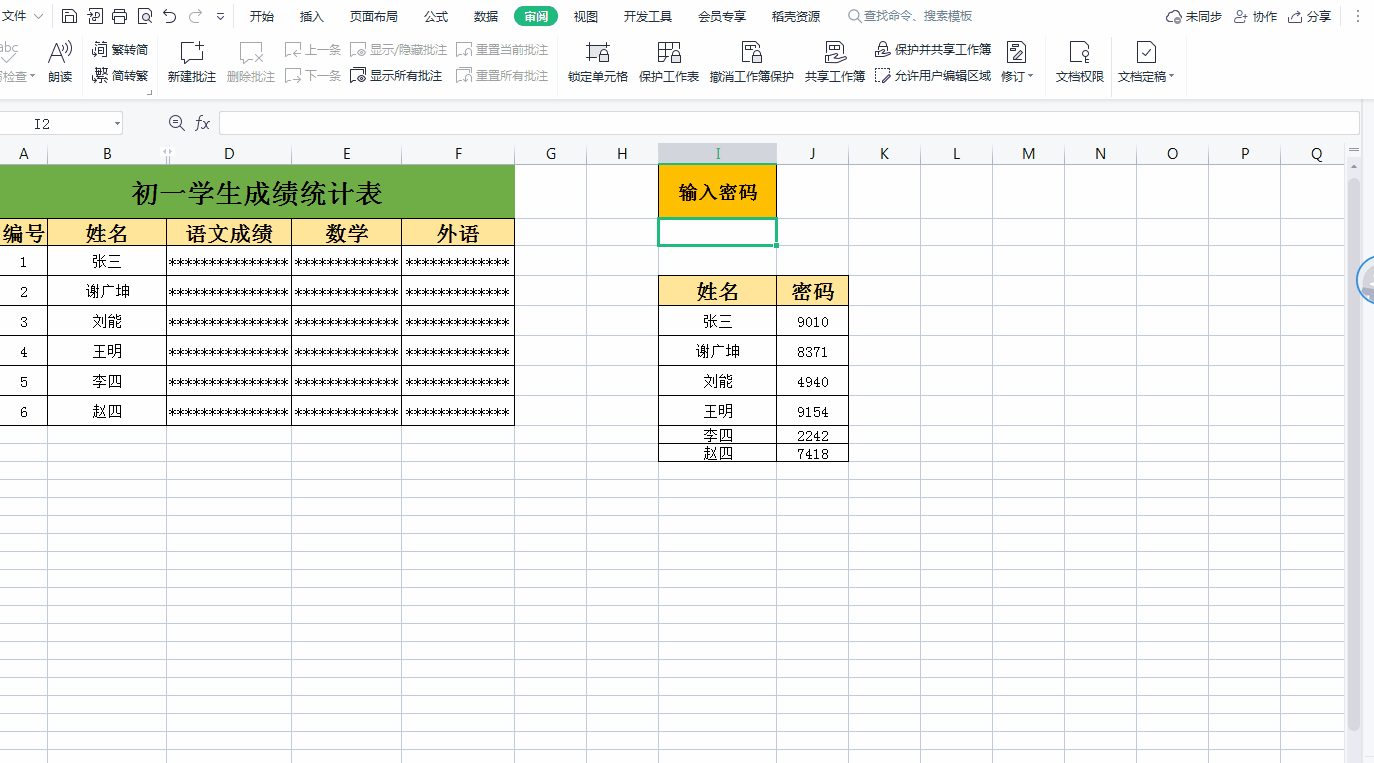Open the 稻壳资源 resources tab

796,16
